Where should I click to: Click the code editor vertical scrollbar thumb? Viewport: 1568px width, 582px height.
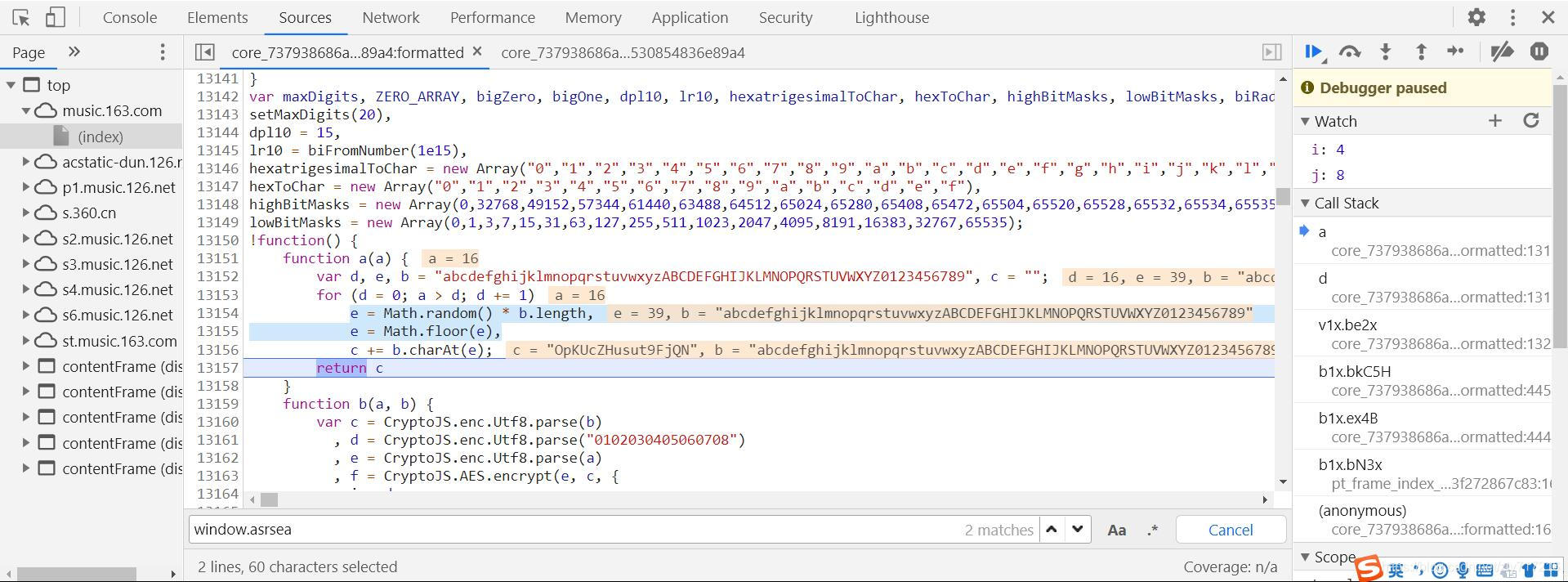point(1283,197)
